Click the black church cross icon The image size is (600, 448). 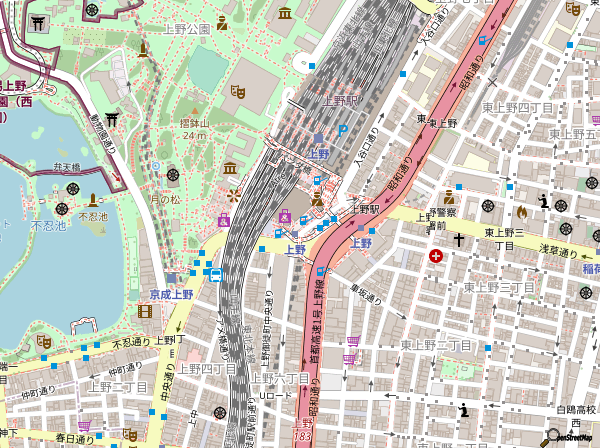460,240
